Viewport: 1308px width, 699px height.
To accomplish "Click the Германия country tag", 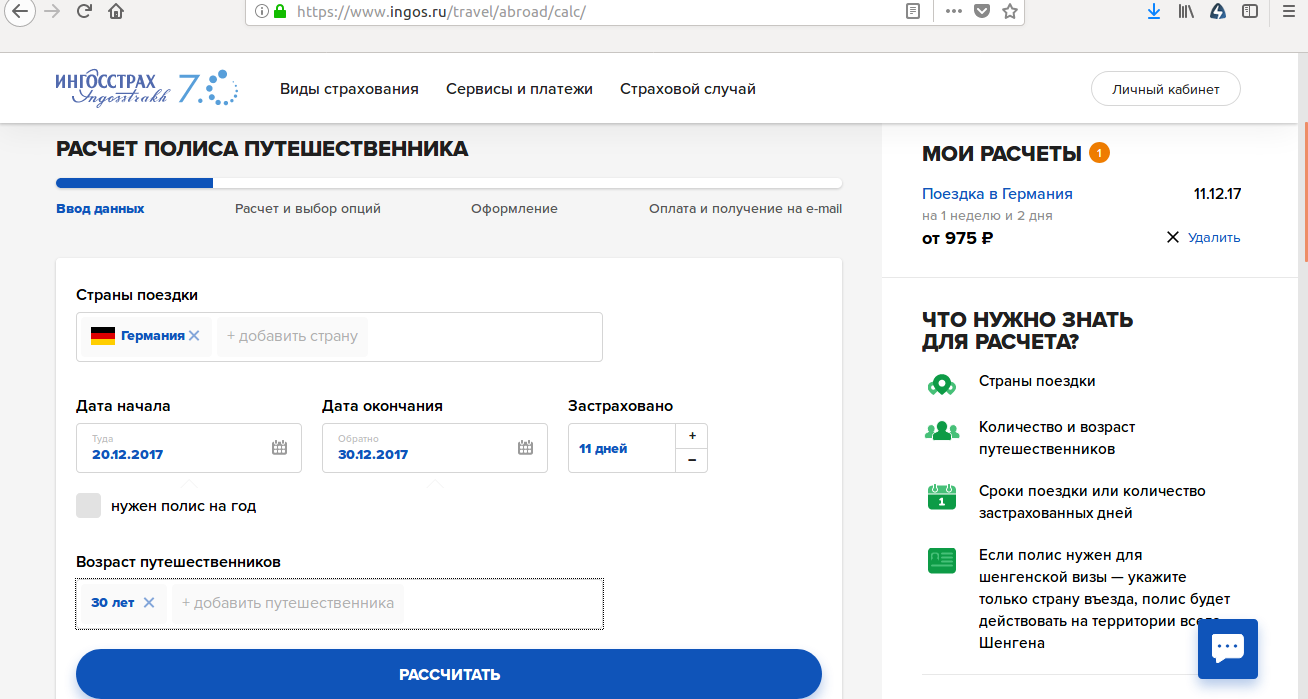I will (146, 336).
